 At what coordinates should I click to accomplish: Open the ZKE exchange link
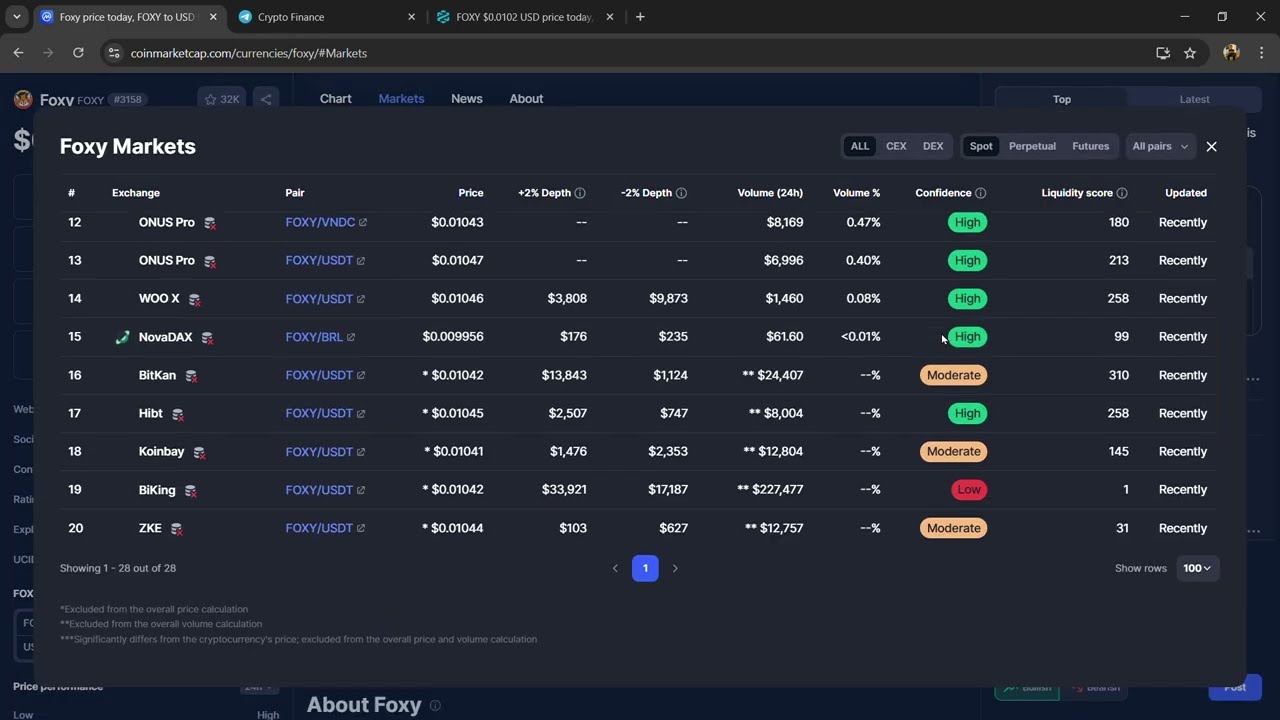click(x=150, y=528)
